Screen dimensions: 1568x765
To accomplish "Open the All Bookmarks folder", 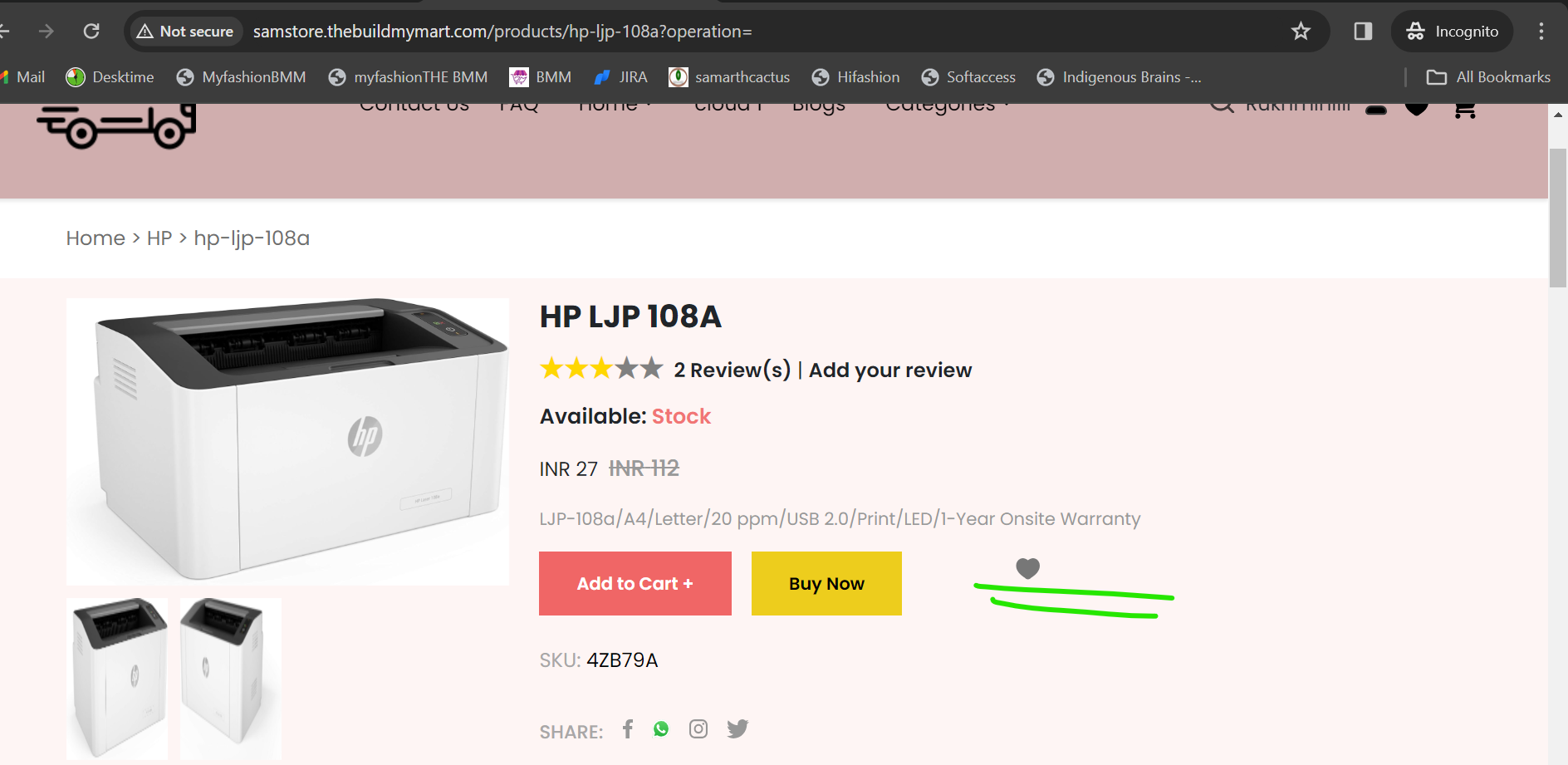I will coord(1488,77).
